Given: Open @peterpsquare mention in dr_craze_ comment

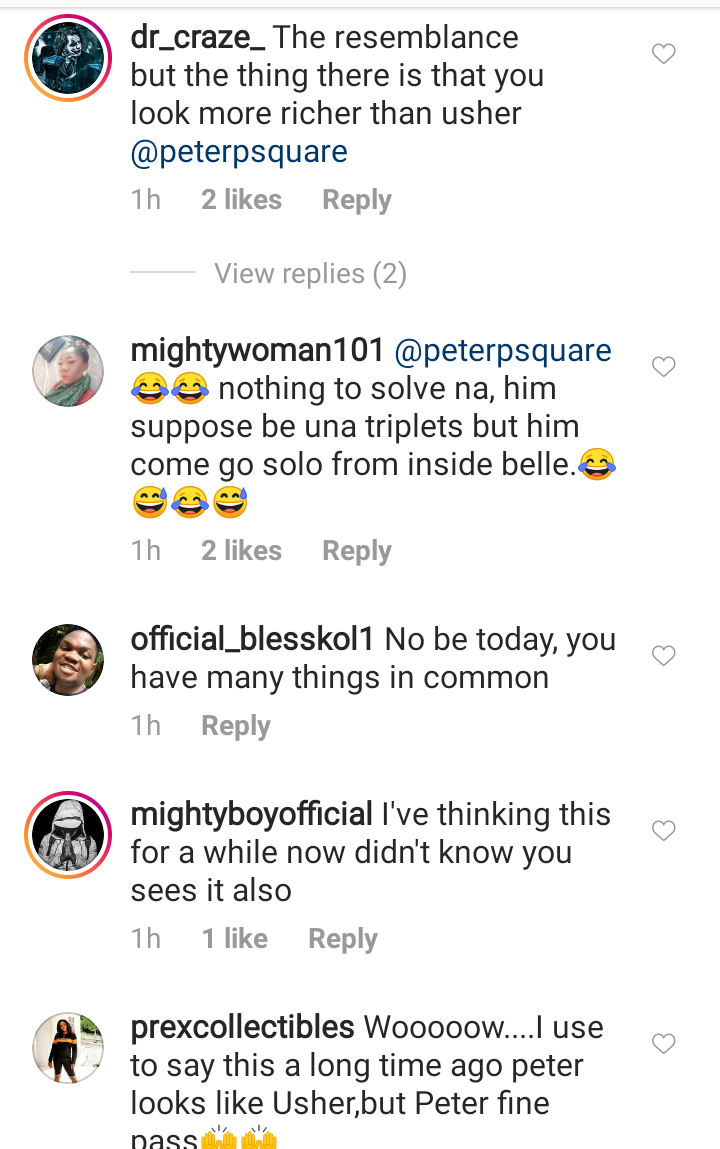Looking at the screenshot, I should pos(239,152).
